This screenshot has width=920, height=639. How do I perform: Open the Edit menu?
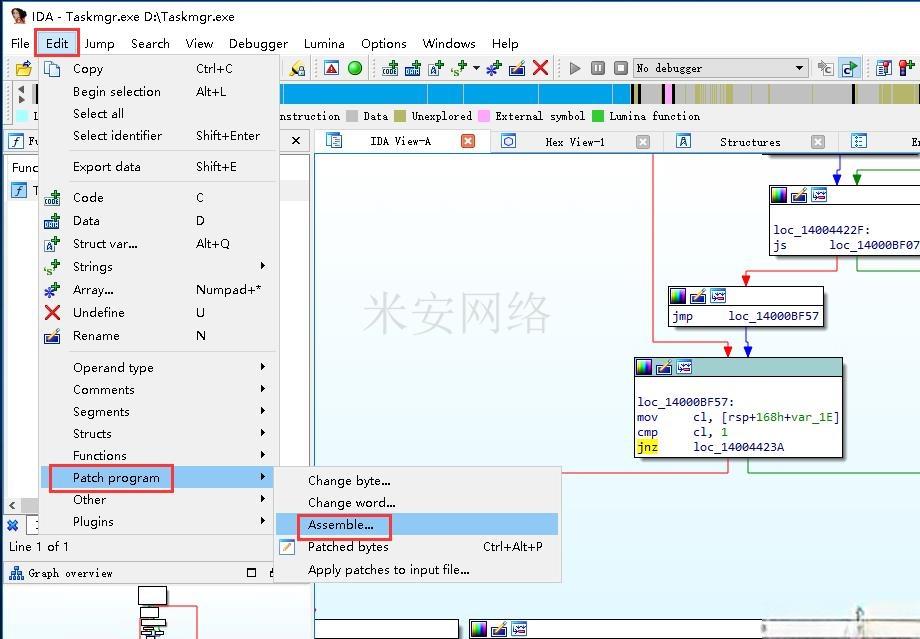[x=57, y=43]
